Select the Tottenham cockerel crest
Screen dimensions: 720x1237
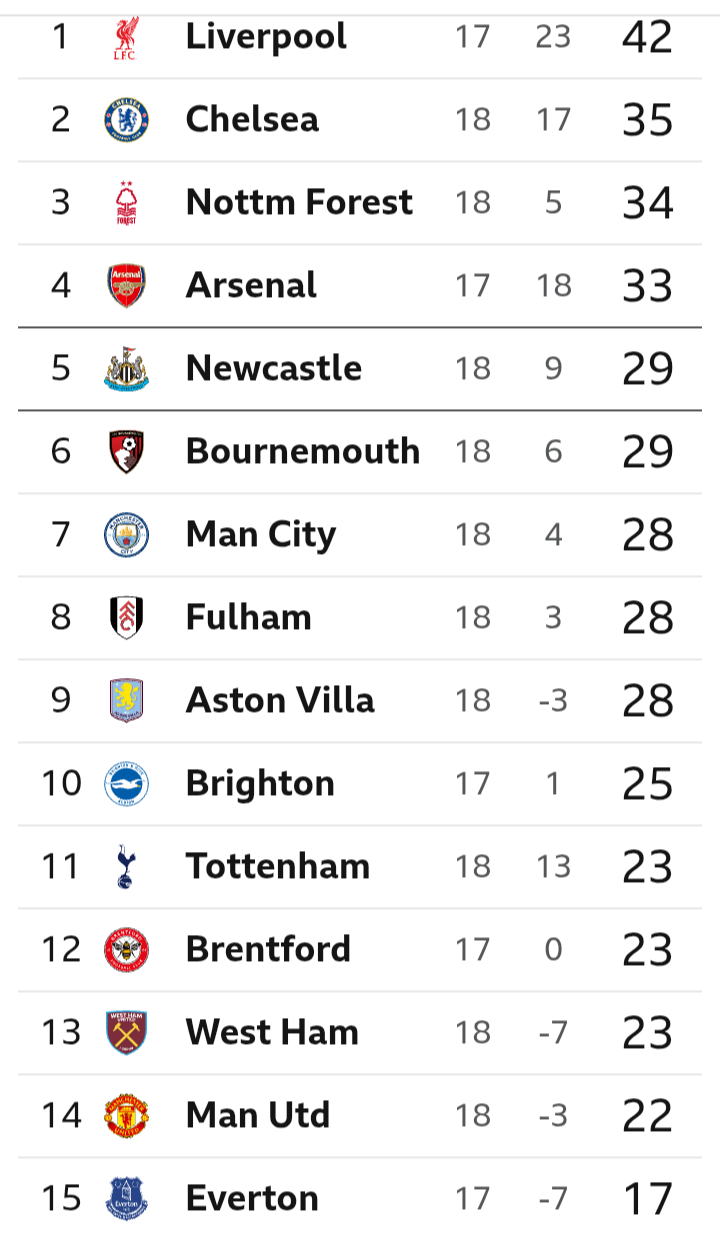point(127,867)
